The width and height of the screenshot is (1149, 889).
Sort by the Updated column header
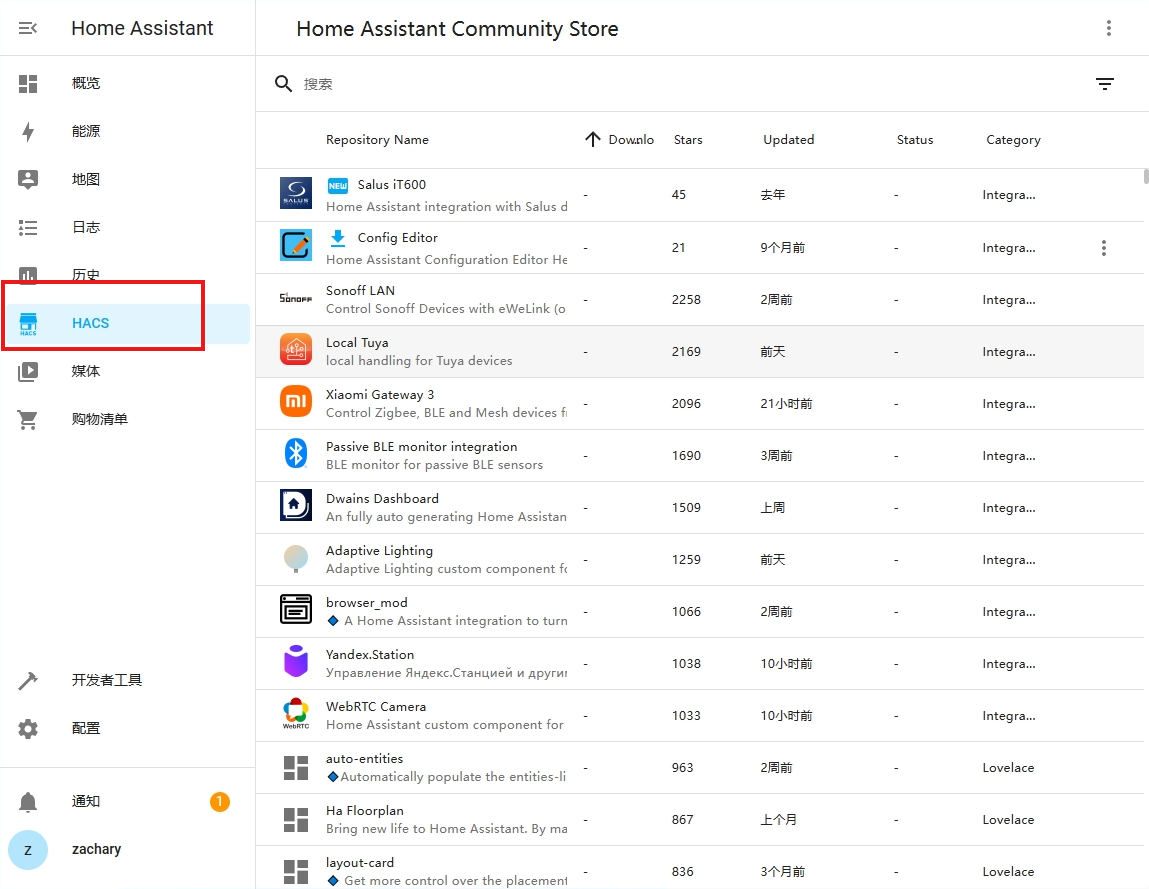point(788,139)
